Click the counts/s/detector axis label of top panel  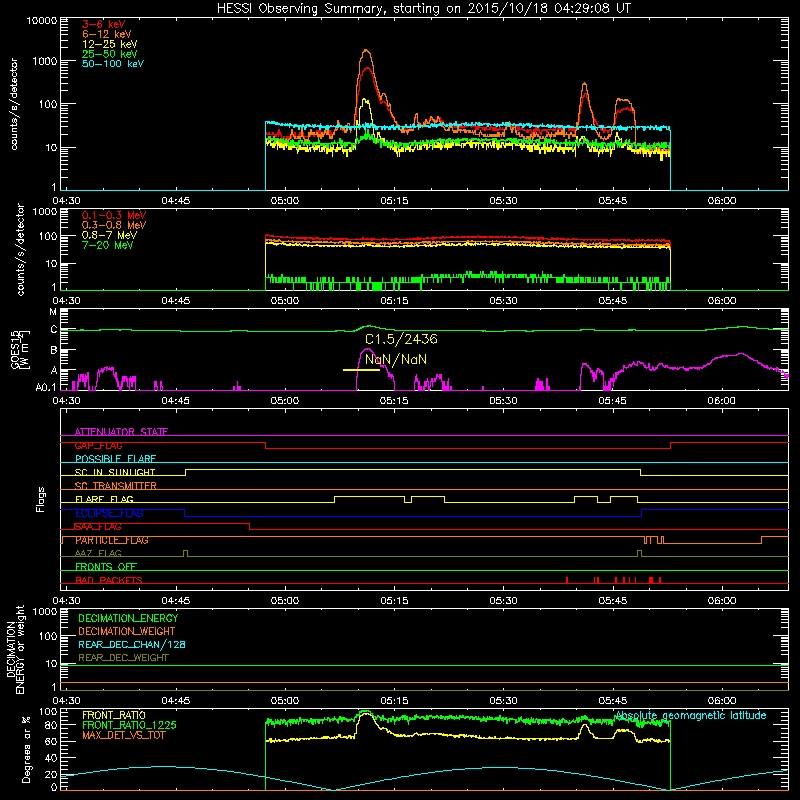14,104
